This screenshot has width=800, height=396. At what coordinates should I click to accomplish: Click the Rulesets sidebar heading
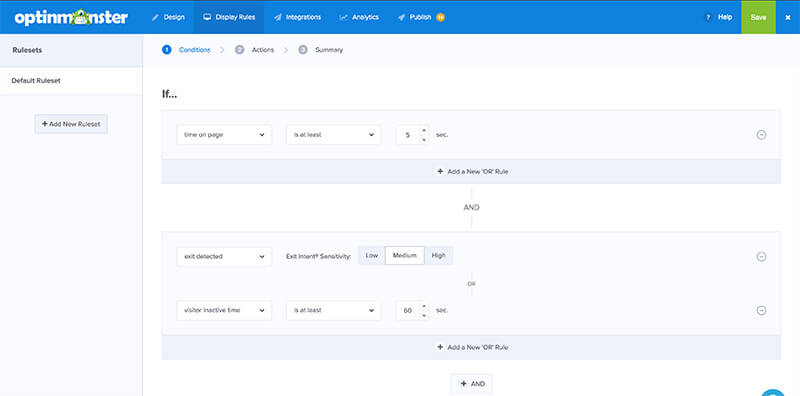point(27,50)
